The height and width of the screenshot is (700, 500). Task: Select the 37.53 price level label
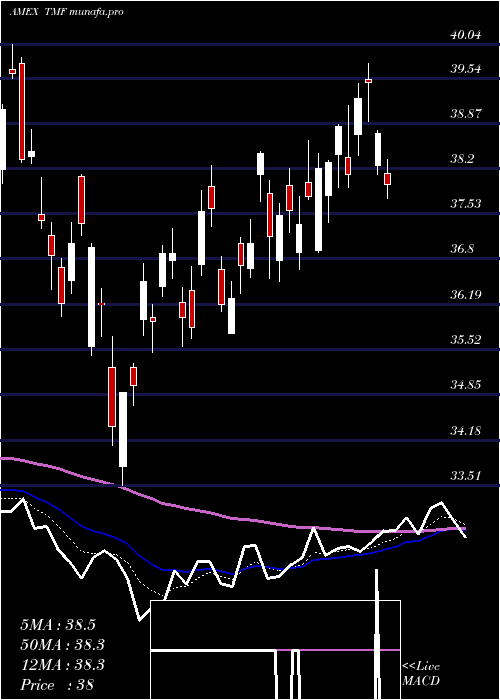pos(466,204)
